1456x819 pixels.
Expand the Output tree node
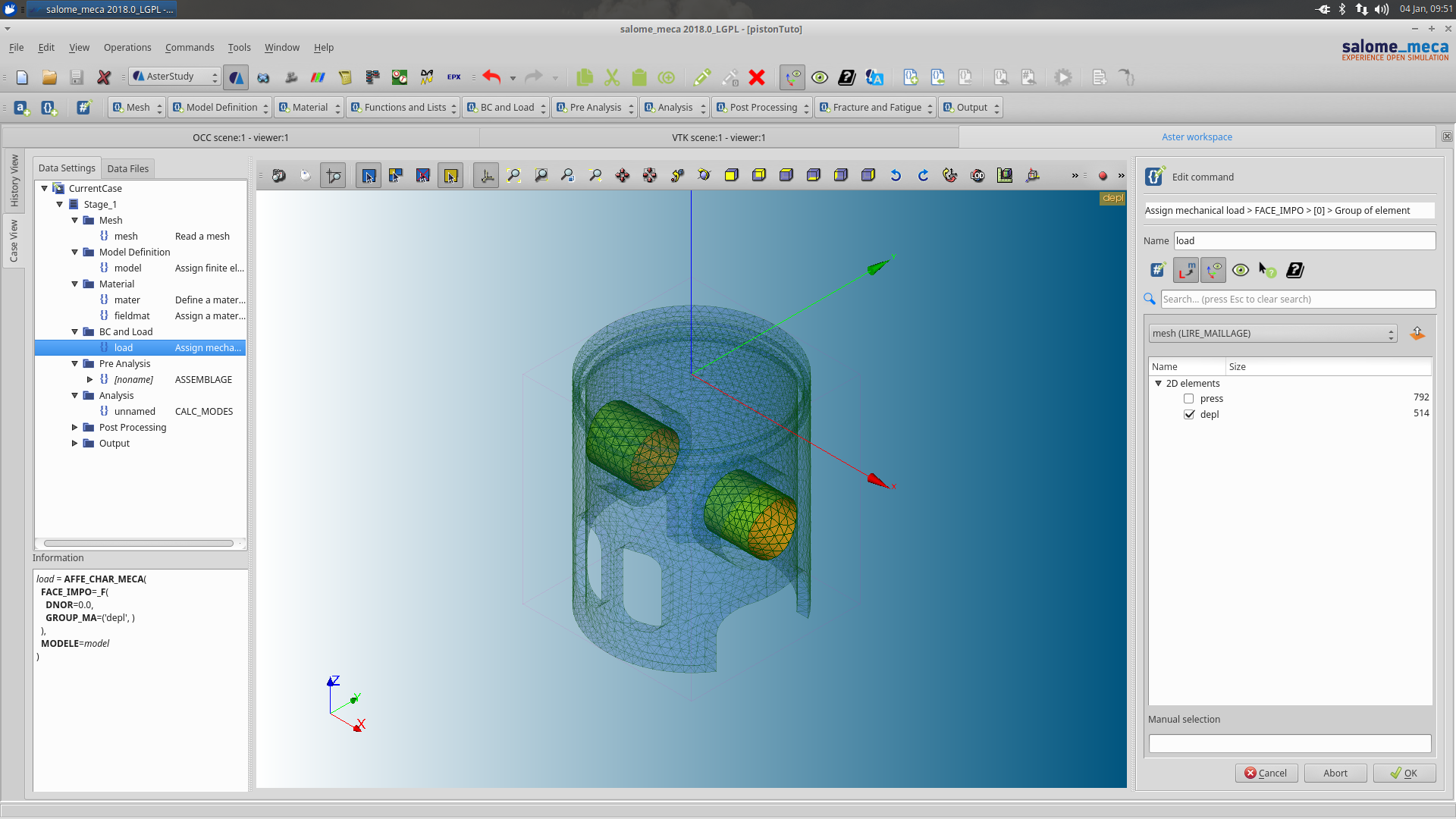(x=76, y=443)
